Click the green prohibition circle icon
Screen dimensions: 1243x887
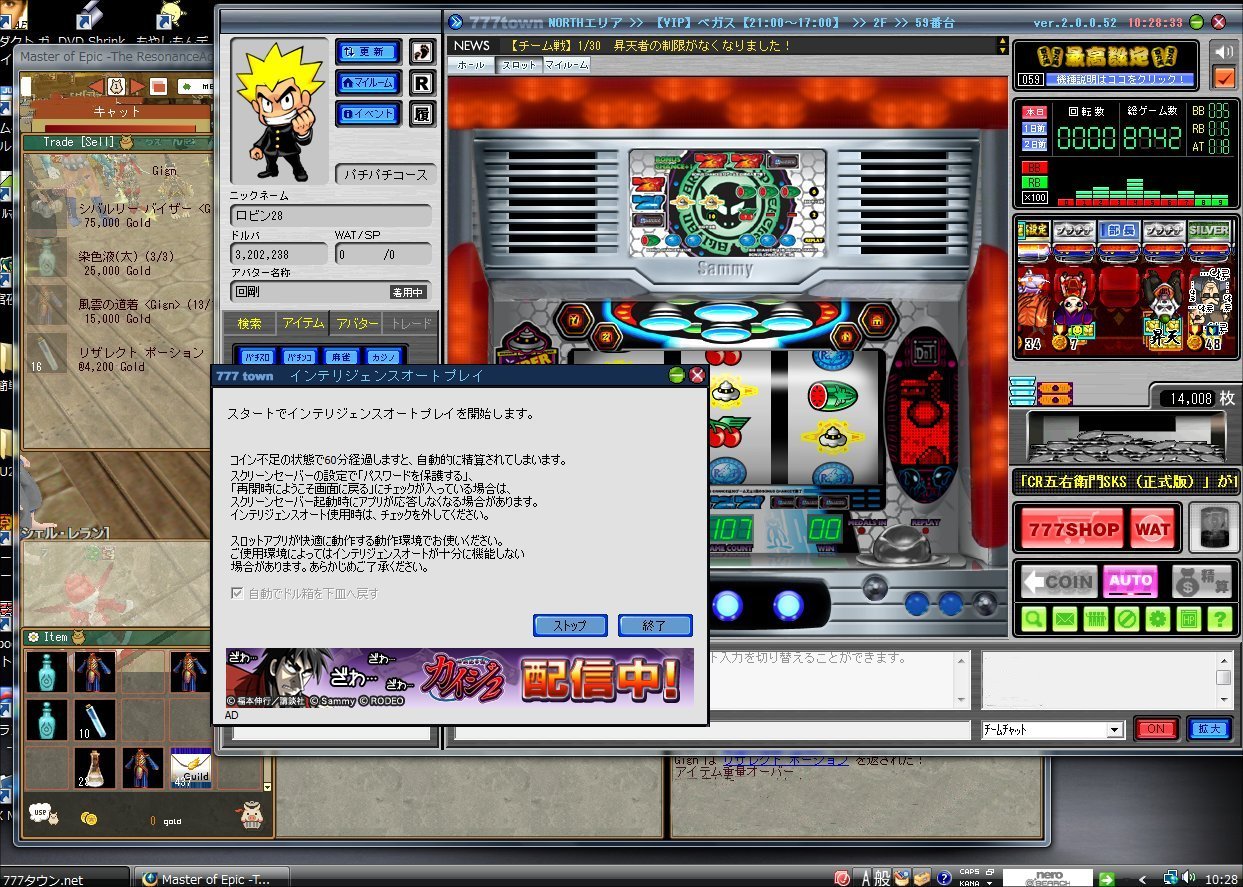(1127, 619)
